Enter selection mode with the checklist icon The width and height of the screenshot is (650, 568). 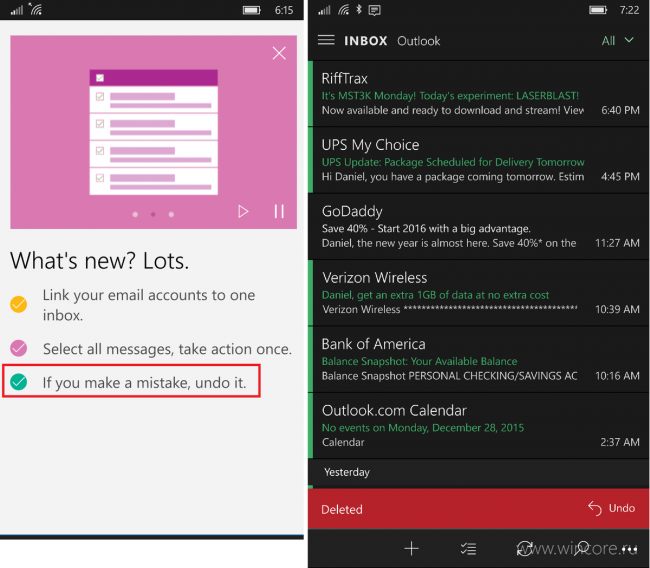click(468, 549)
